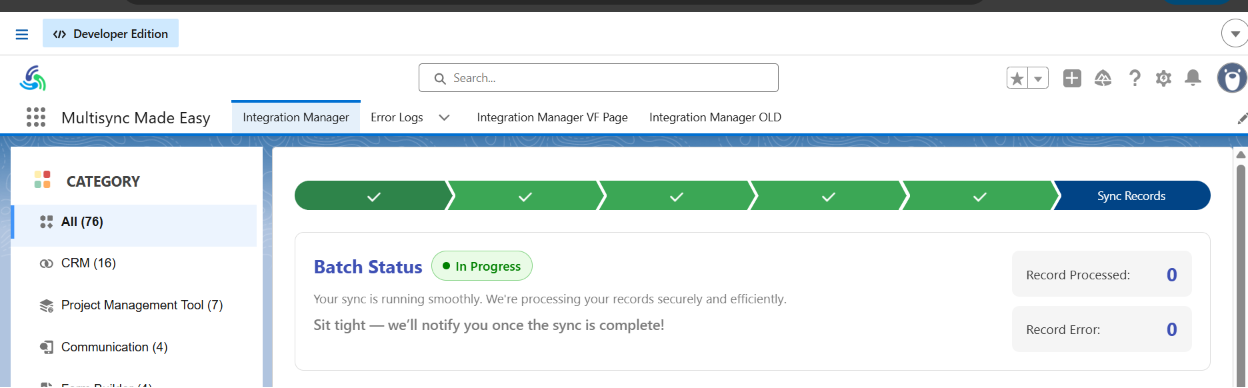Click the fifth completed progress step

980,196
